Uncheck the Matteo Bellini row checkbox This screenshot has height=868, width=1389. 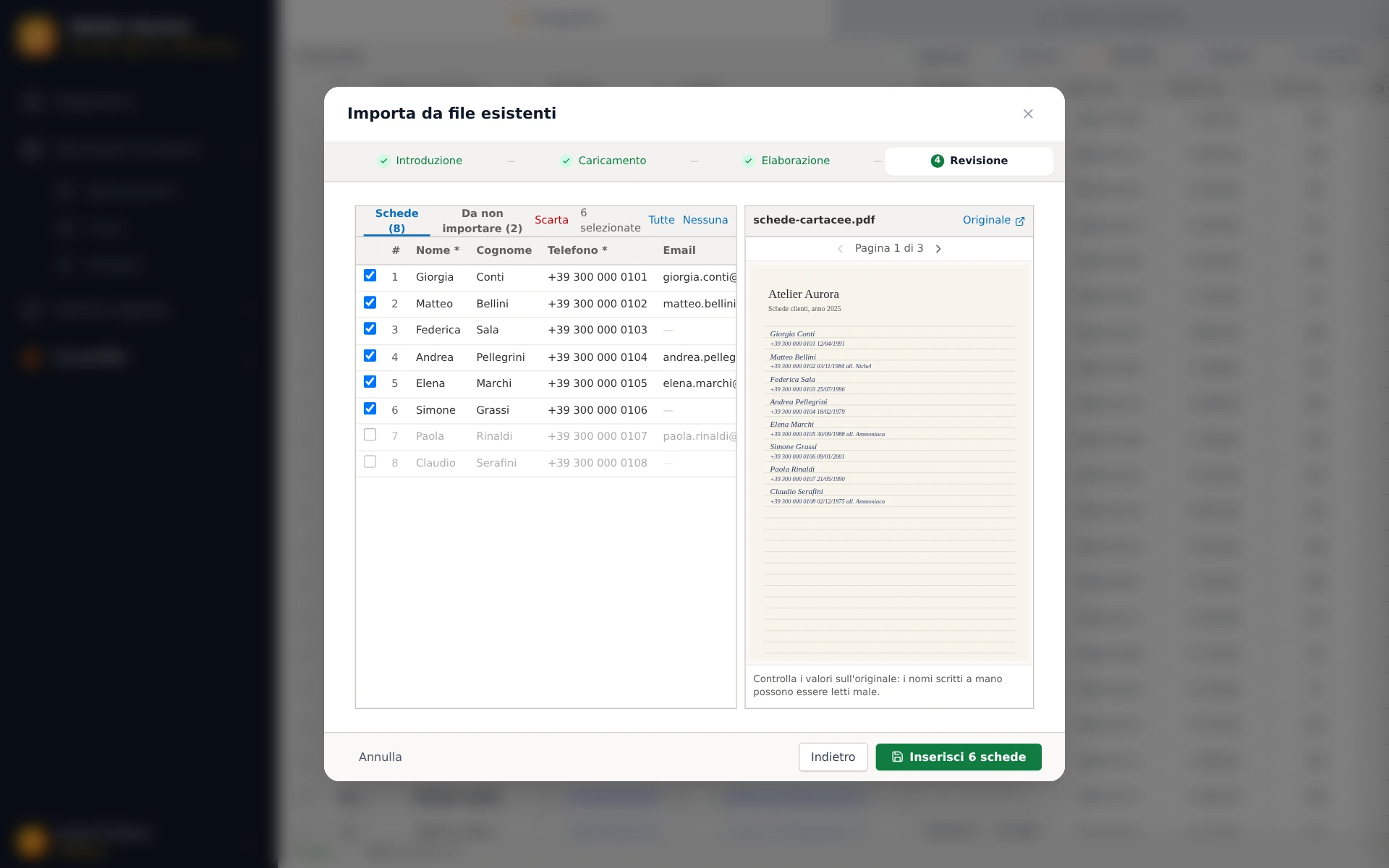[370, 302]
